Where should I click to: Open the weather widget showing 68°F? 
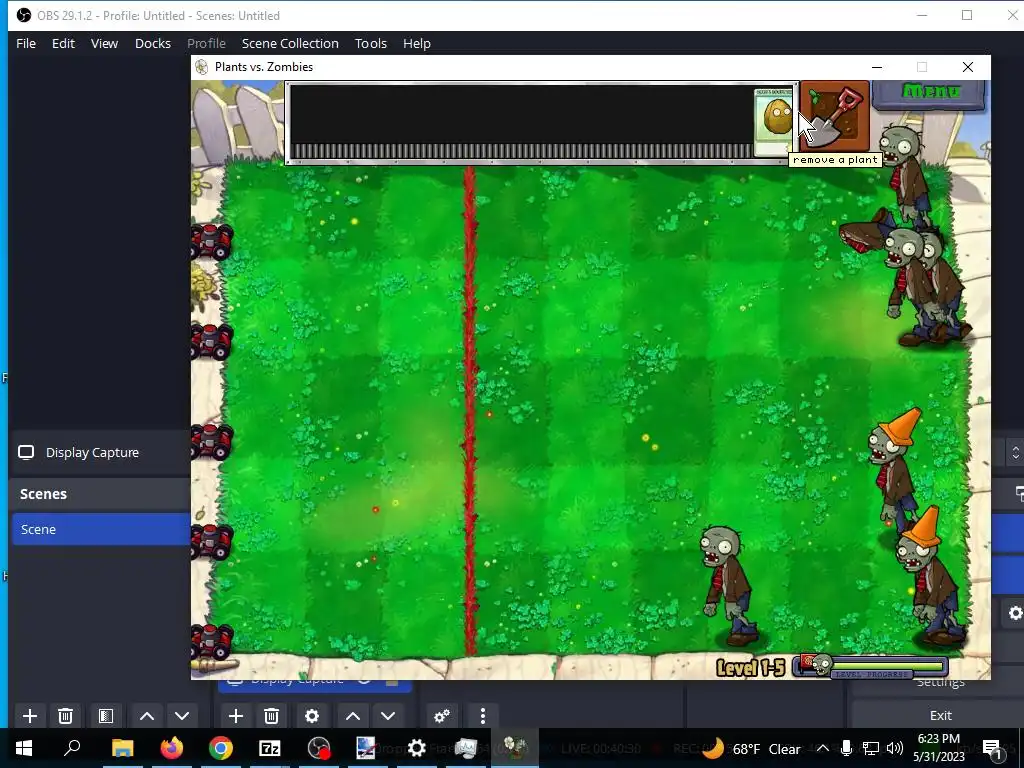pos(751,748)
